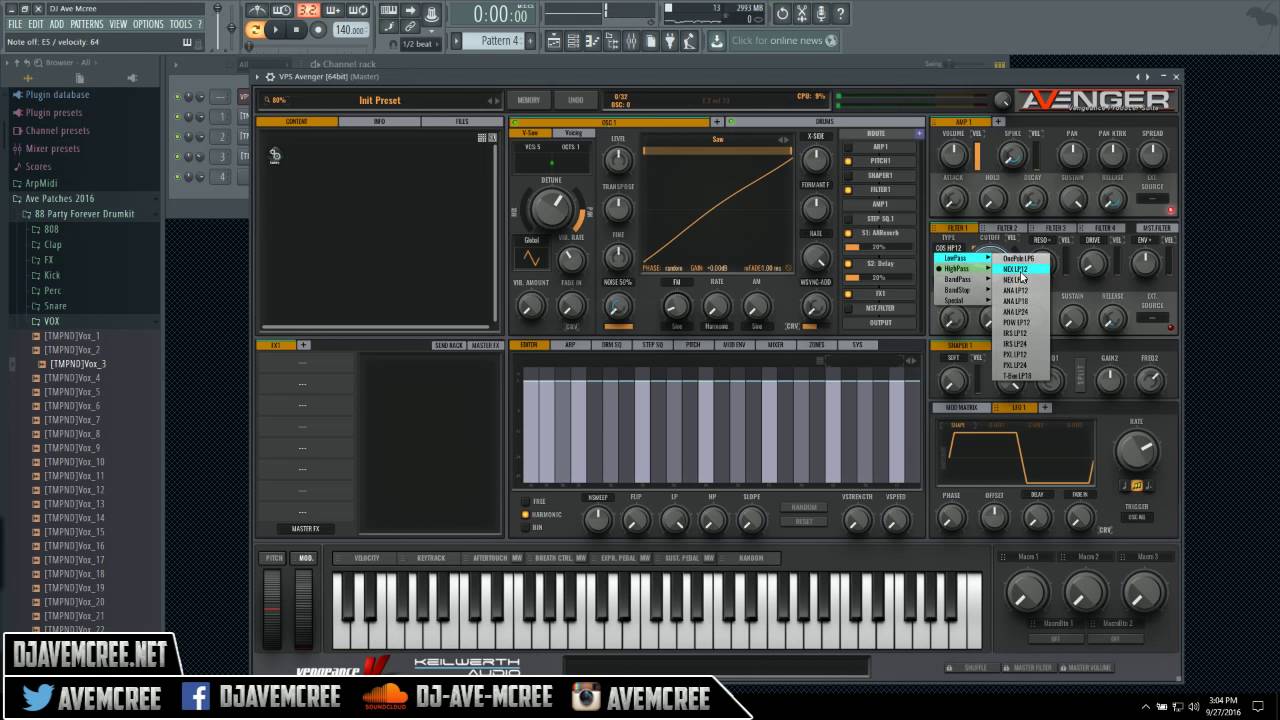
Task: Click grid view icon in Avenger content browser
Action: coord(482,137)
